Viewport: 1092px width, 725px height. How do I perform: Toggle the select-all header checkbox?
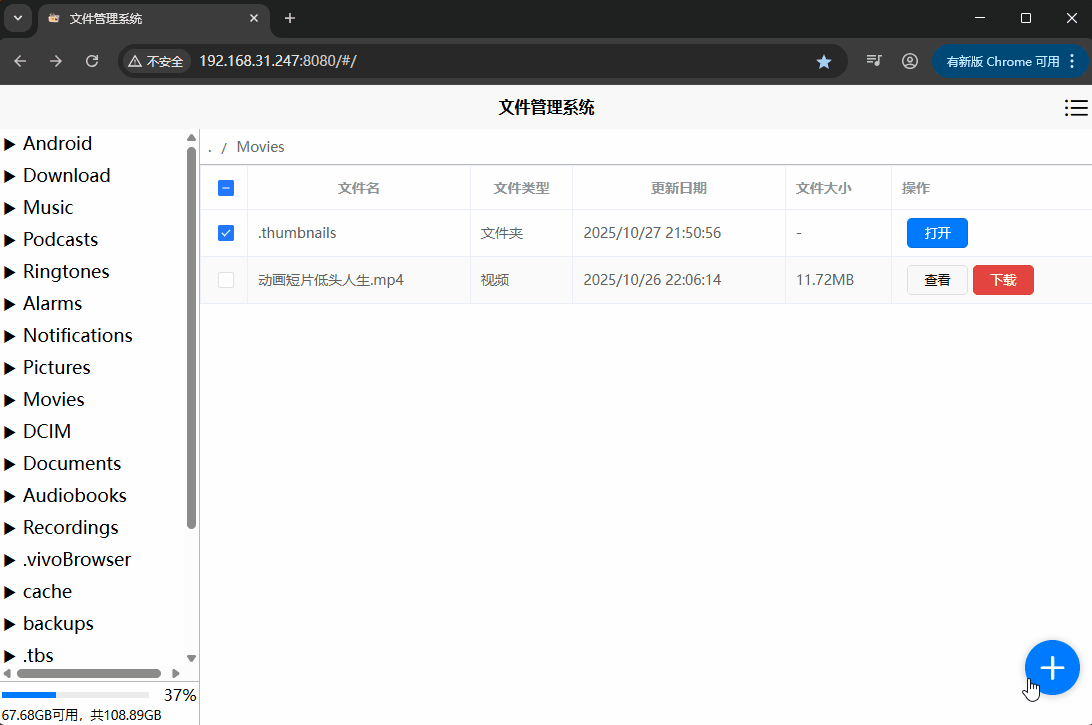(226, 188)
